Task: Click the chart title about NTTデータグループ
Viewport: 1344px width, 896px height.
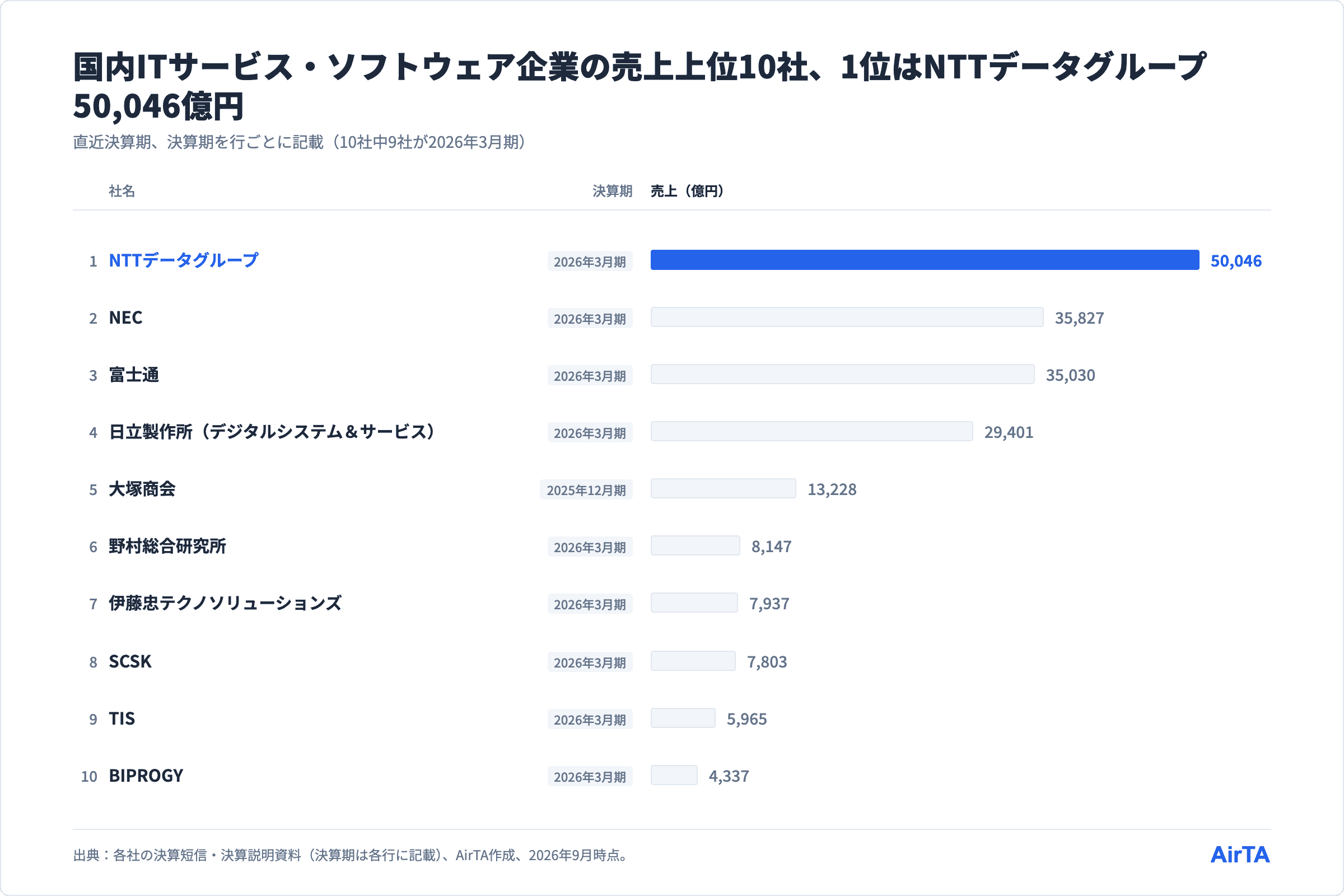Action: [640, 86]
